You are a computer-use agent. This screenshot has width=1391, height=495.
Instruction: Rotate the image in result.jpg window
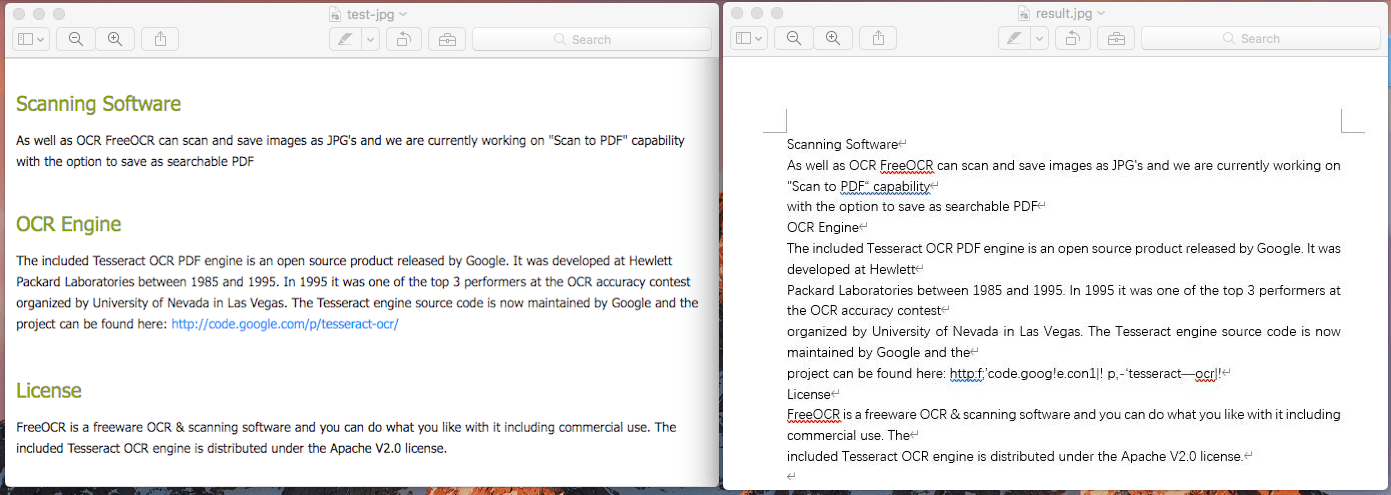point(1072,38)
